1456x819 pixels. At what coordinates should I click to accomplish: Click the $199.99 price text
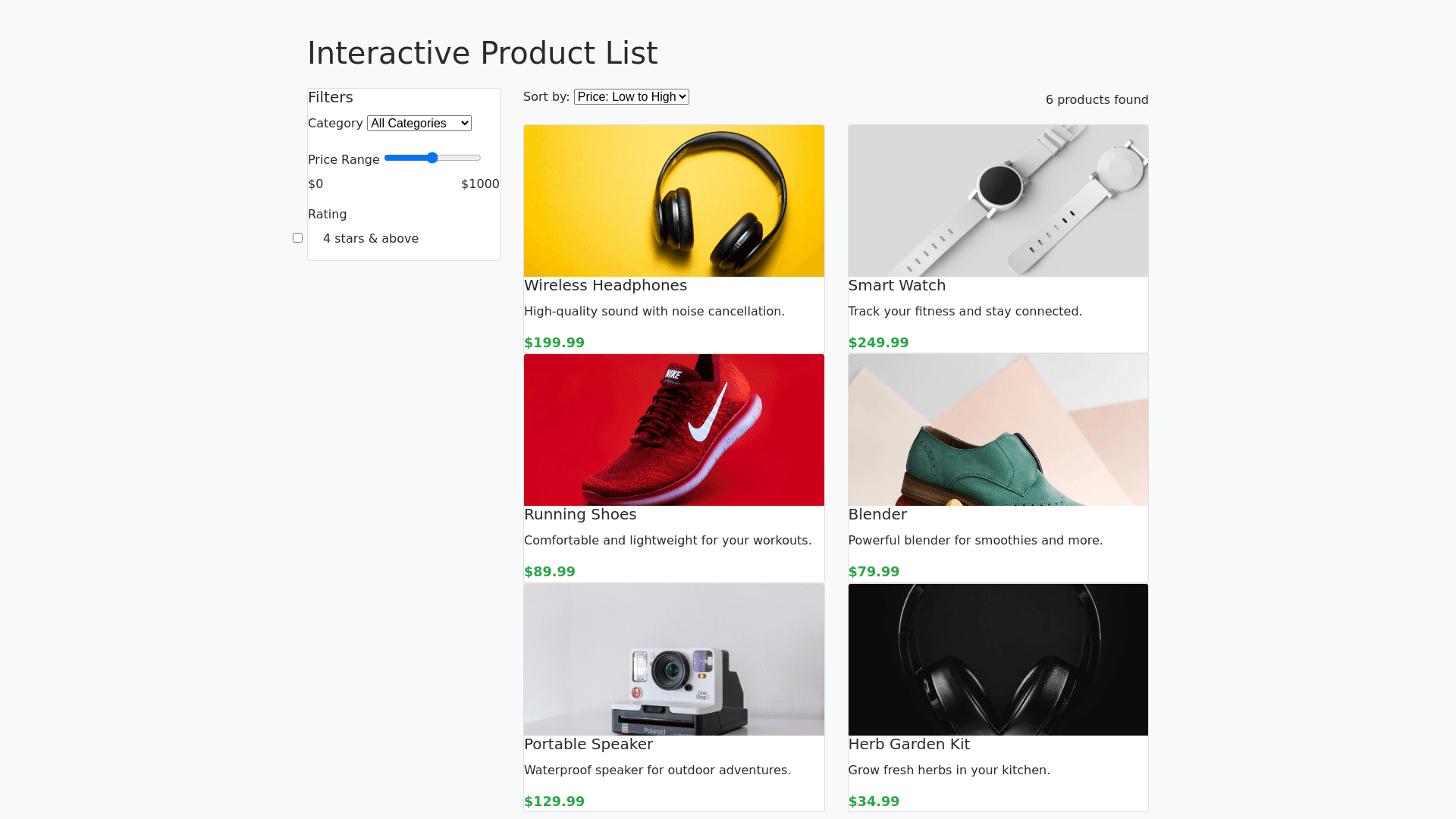[554, 343]
